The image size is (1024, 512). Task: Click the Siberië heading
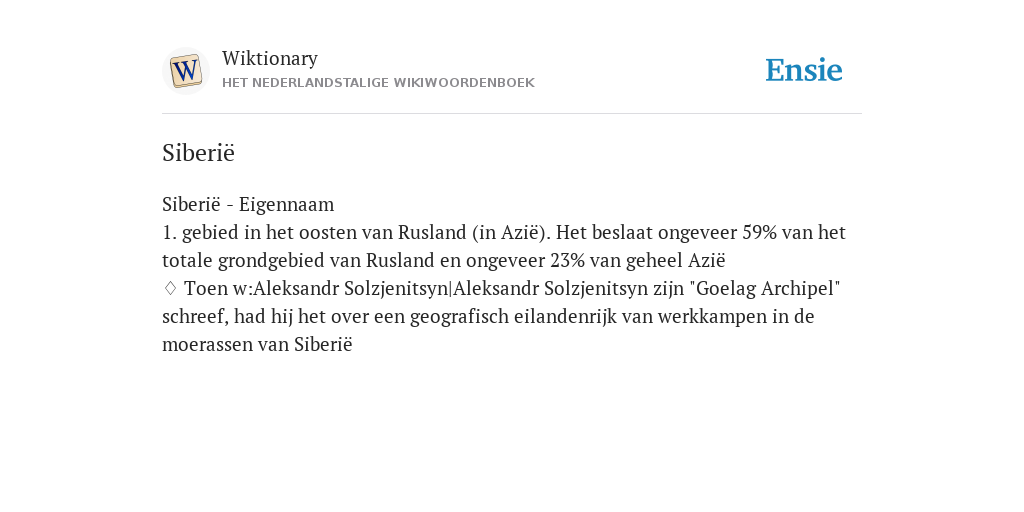pyautogui.click(x=198, y=153)
